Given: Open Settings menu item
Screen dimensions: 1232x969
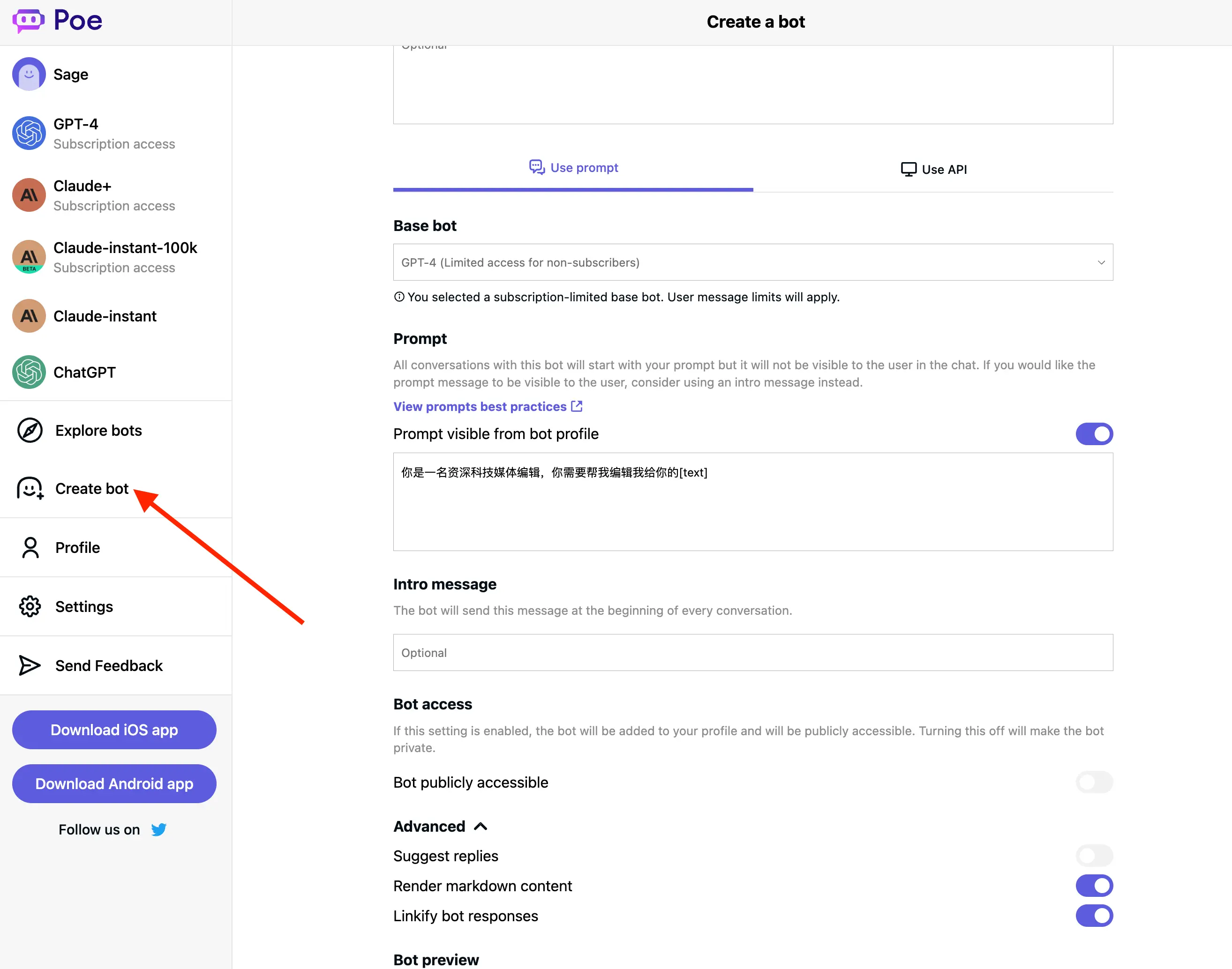Looking at the screenshot, I should pyautogui.click(x=116, y=606).
